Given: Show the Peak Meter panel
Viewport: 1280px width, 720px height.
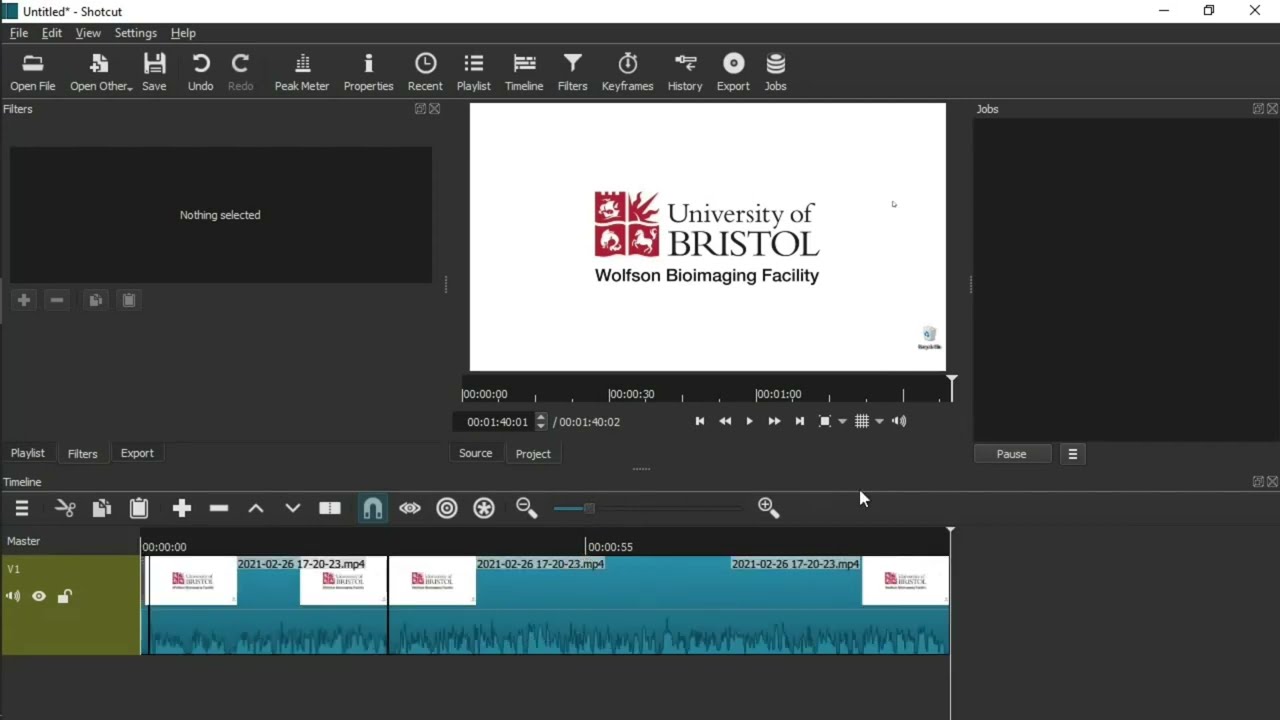Looking at the screenshot, I should [x=302, y=73].
